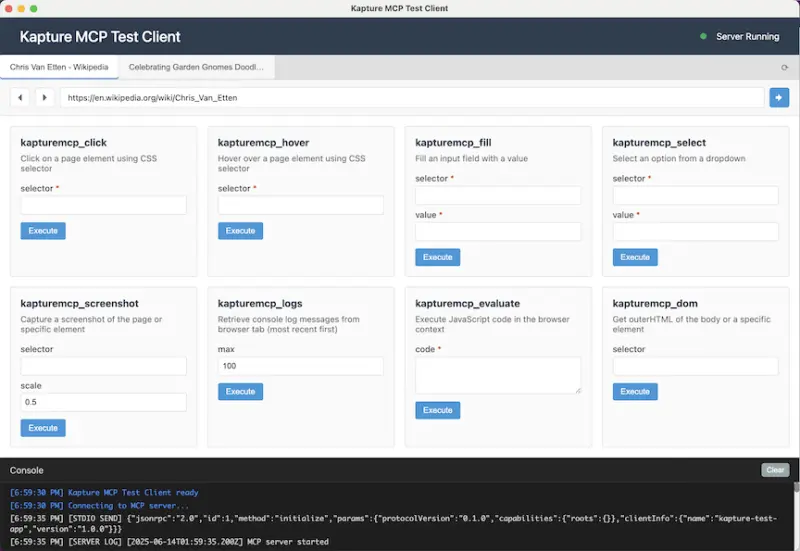Focus selector field in kapturemcp_screenshot
This screenshot has width=800, height=551.
104,366
